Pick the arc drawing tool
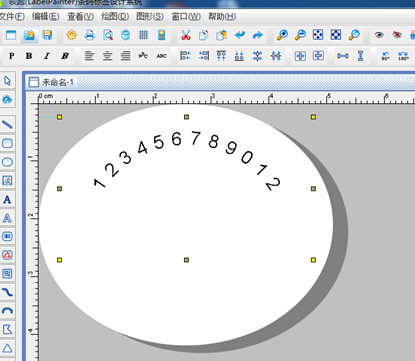Screen dimensions: 415x361 coord(7,311)
